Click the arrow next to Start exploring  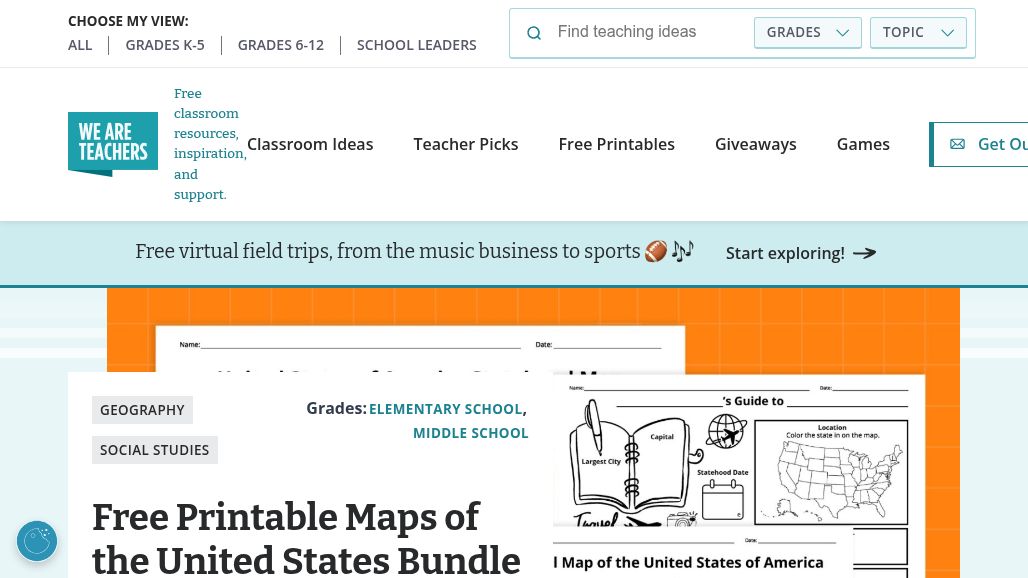[865, 253]
